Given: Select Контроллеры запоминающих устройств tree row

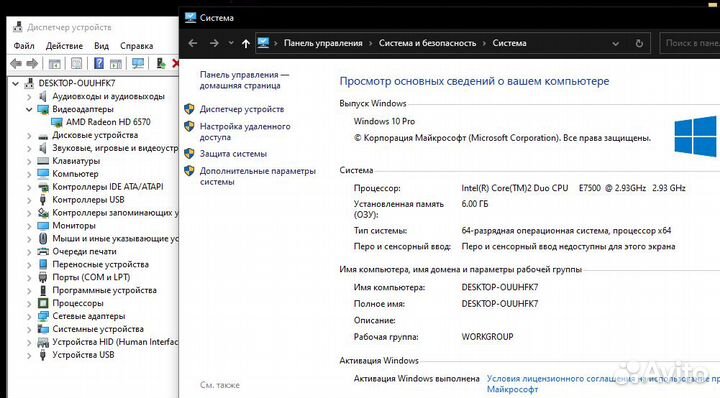Looking at the screenshot, I should coord(115,213).
